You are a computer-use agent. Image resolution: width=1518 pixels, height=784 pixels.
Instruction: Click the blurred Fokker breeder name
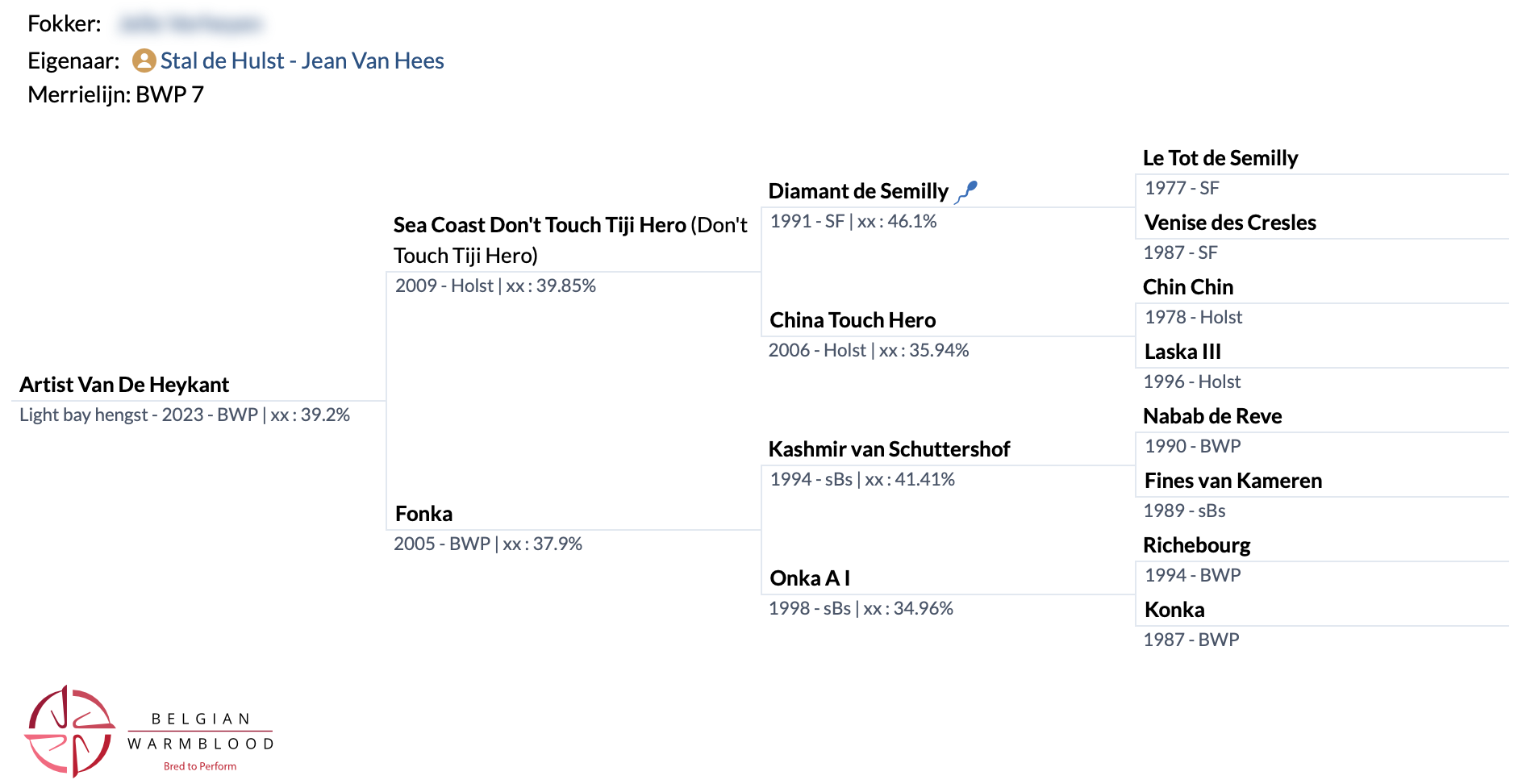pos(190,24)
